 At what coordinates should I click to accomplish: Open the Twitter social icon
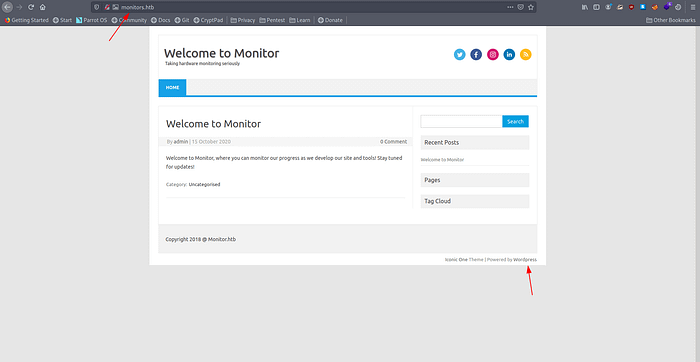pyautogui.click(x=459, y=54)
